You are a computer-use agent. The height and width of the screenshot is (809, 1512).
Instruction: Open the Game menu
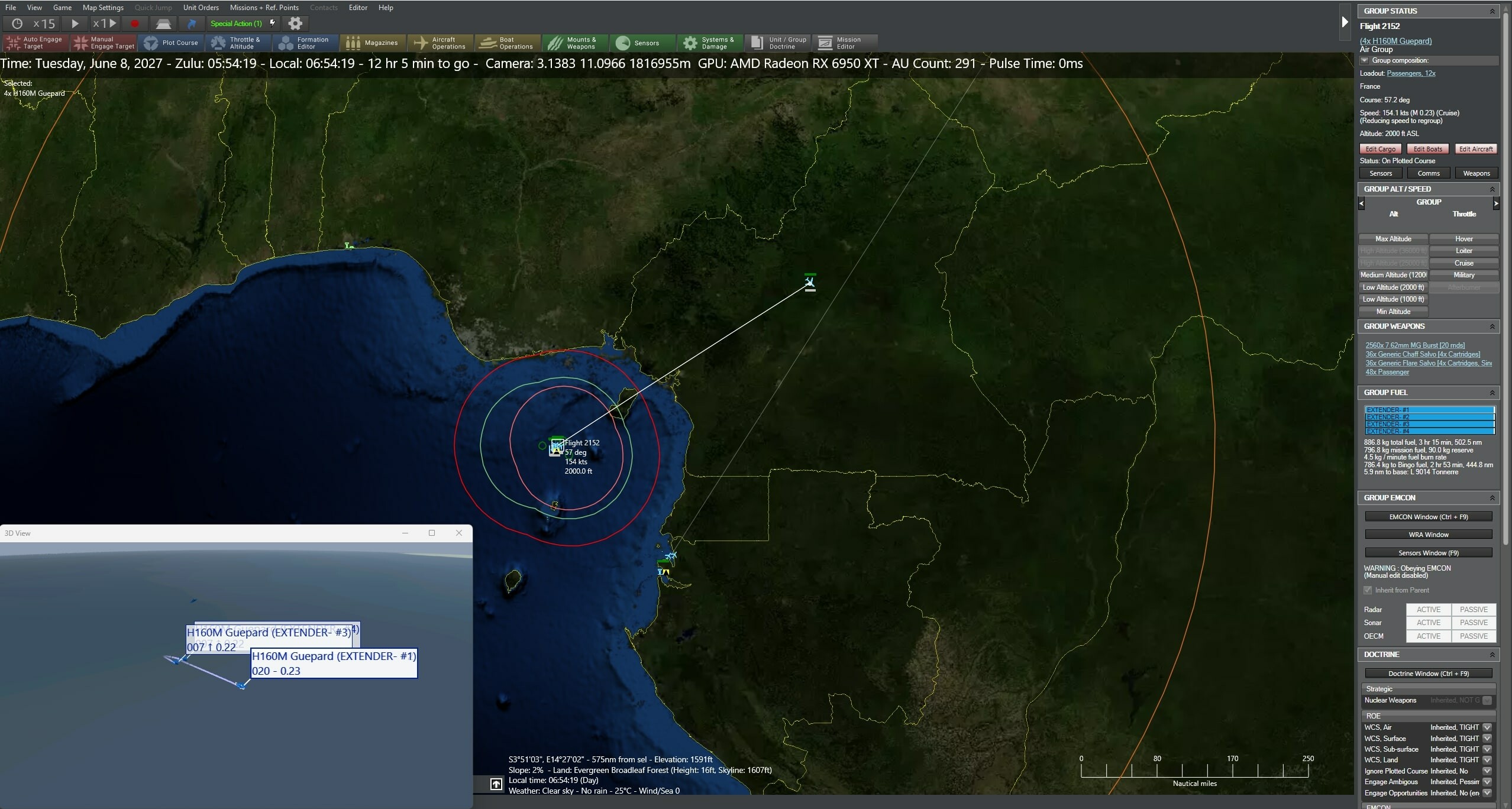coord(62,8)
